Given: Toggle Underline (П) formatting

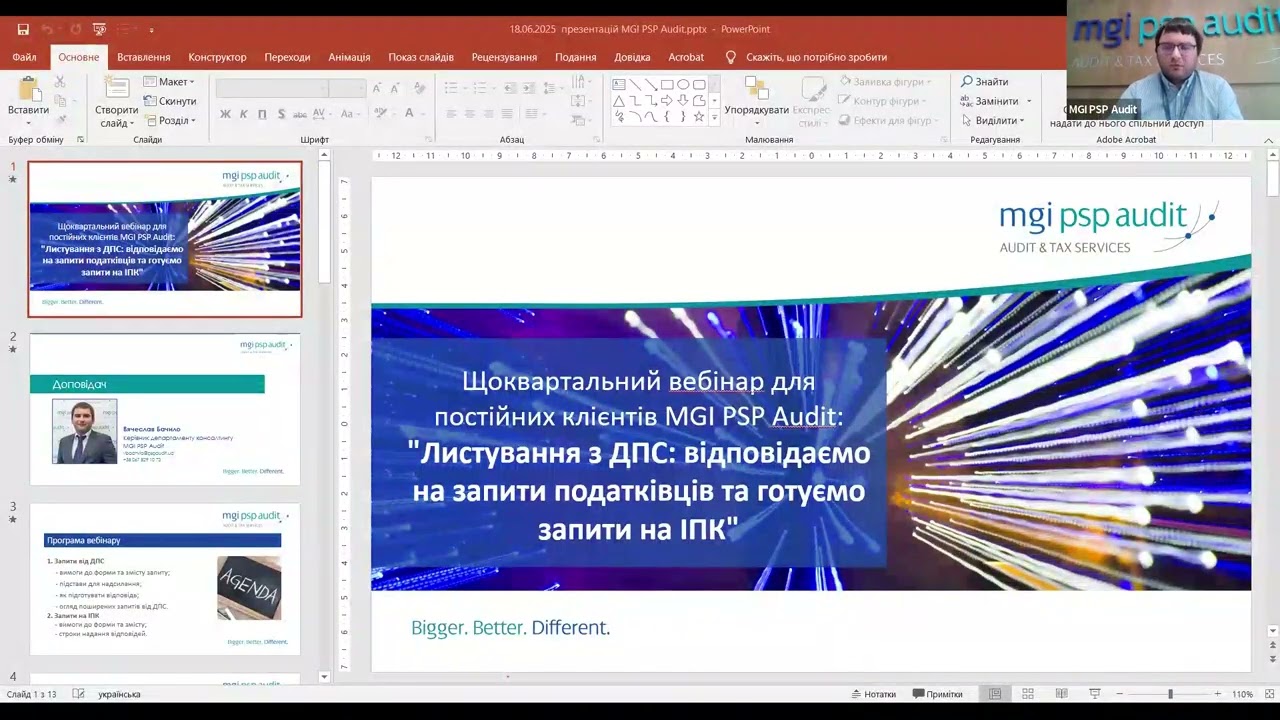Looking at the screenshot, I should tap(262, 114).
